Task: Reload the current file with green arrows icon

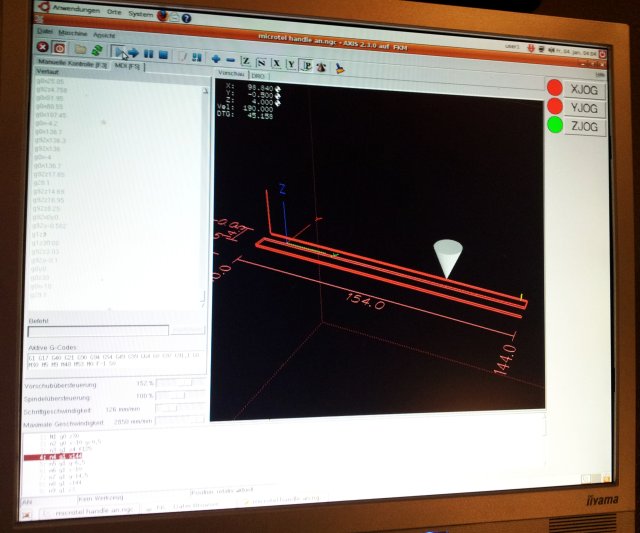Action: [x=97, y=49]
